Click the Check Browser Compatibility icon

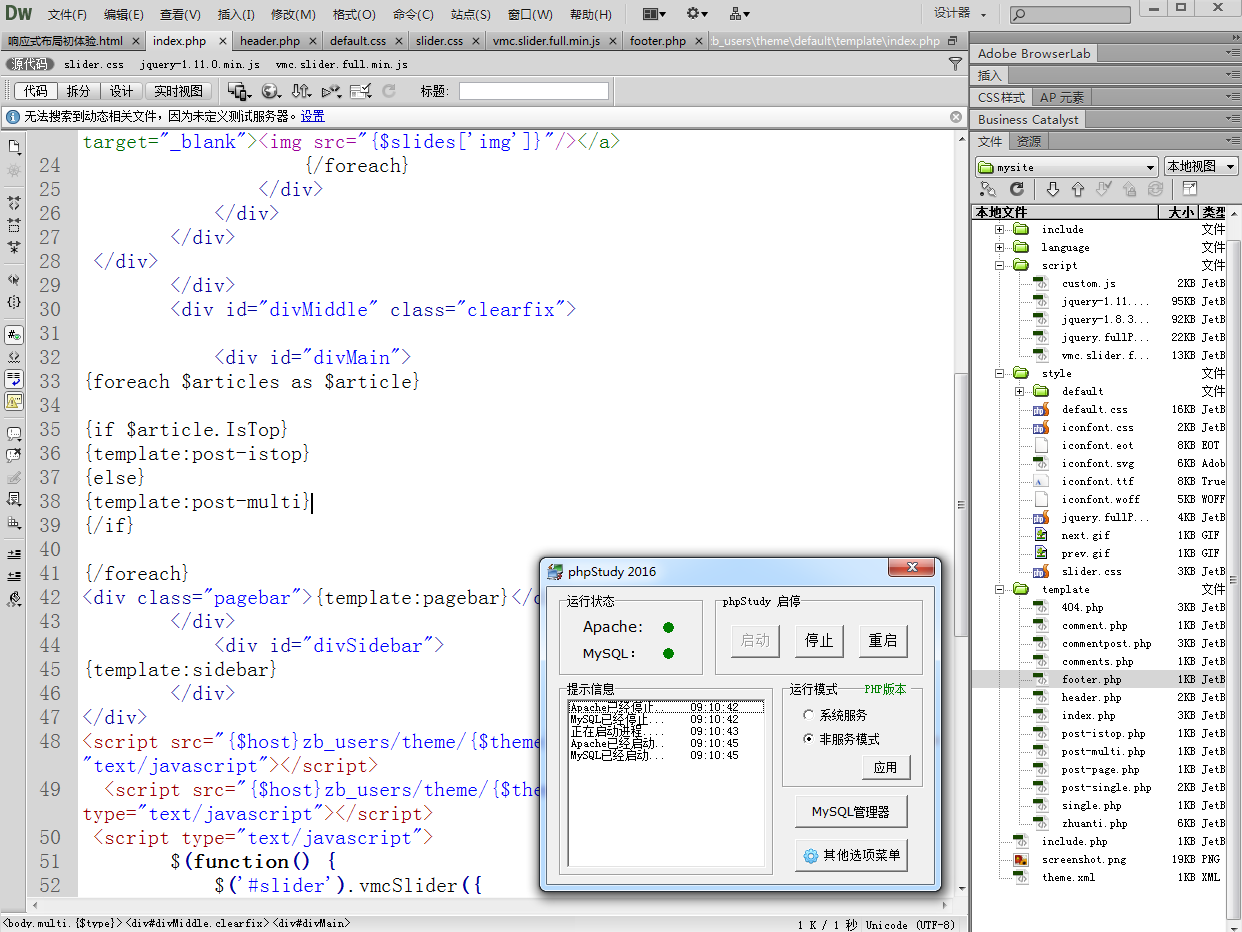[x=362, y=91]
